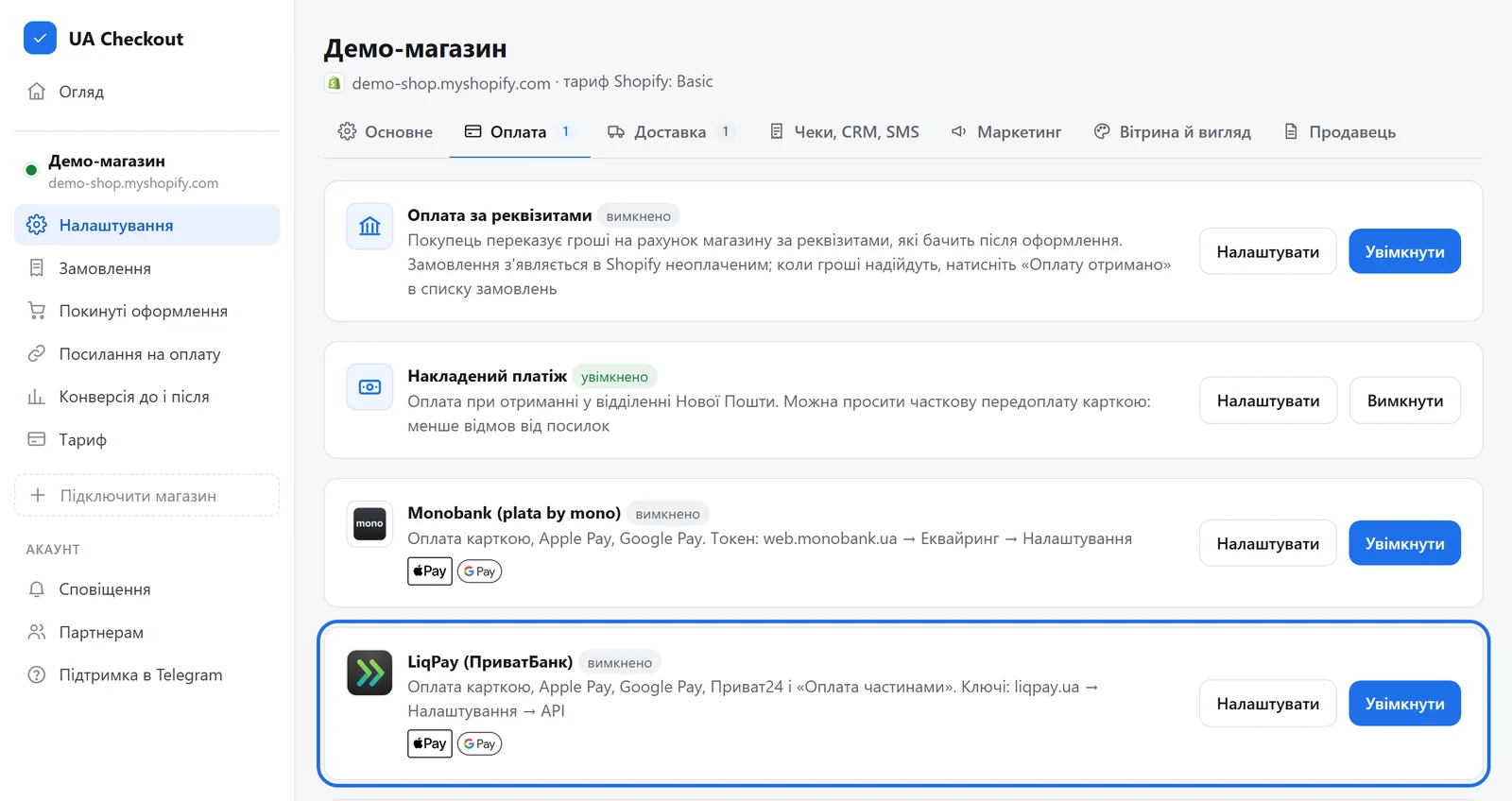
Task: Click the cash icon for Накладений платіж
Action: click(x=369, y=387)
